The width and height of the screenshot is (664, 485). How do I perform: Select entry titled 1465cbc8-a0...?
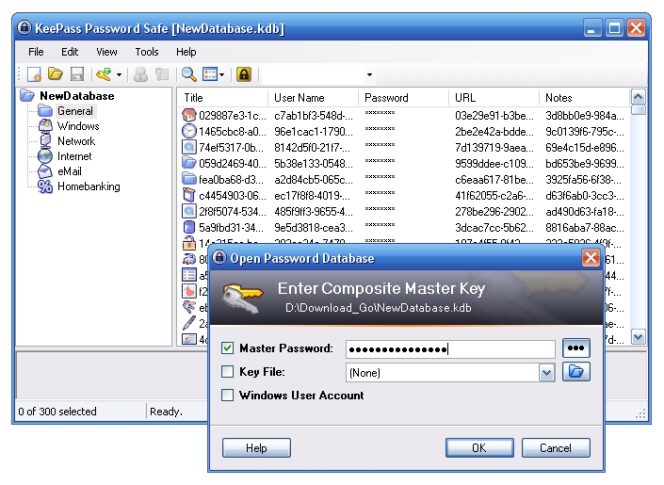(233, 132)
